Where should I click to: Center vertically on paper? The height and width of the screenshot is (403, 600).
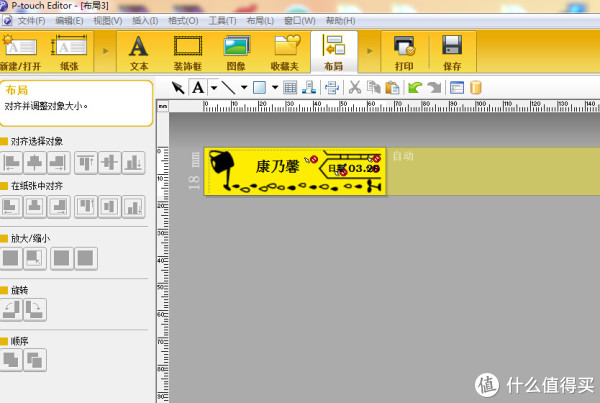[109, 207]
